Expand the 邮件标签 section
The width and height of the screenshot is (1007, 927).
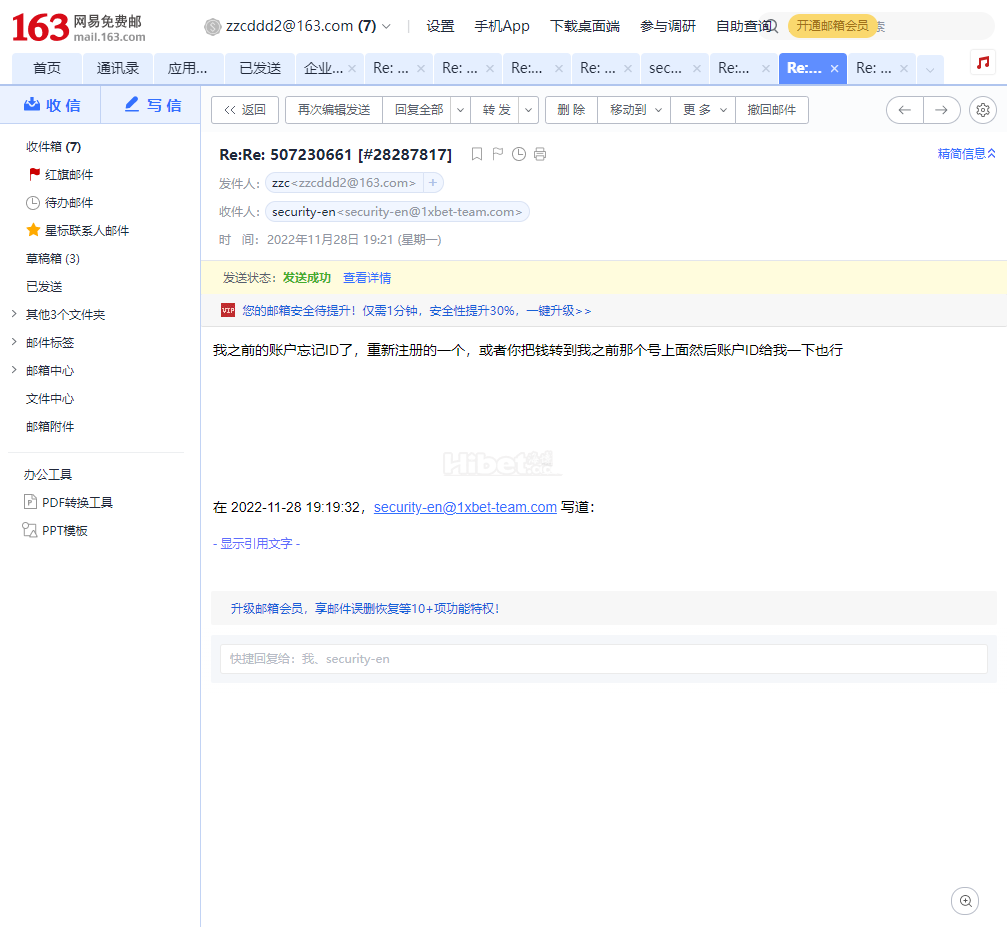[x=13, y=342]
